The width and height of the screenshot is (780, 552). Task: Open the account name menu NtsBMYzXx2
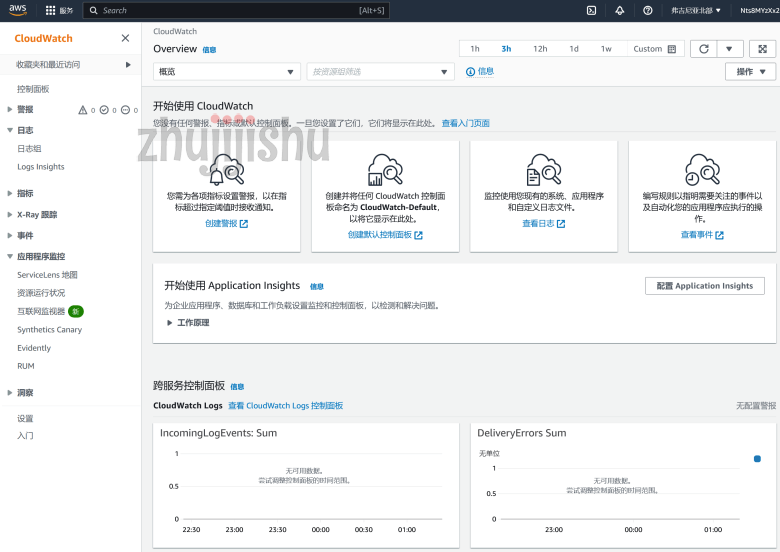(x=759, y=10)
